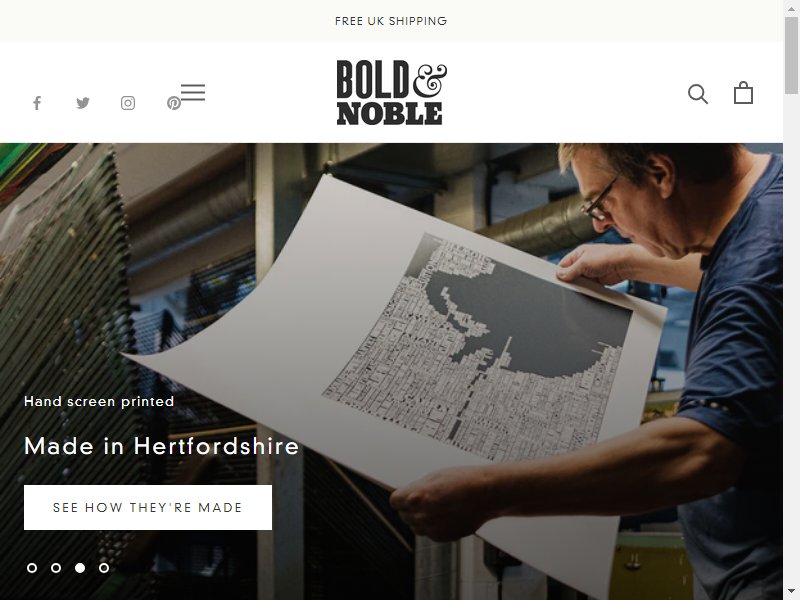Click the Pinterest icon in header
Image resolution: width=800 pixels, height=600 pixels.
pos(173,103)
